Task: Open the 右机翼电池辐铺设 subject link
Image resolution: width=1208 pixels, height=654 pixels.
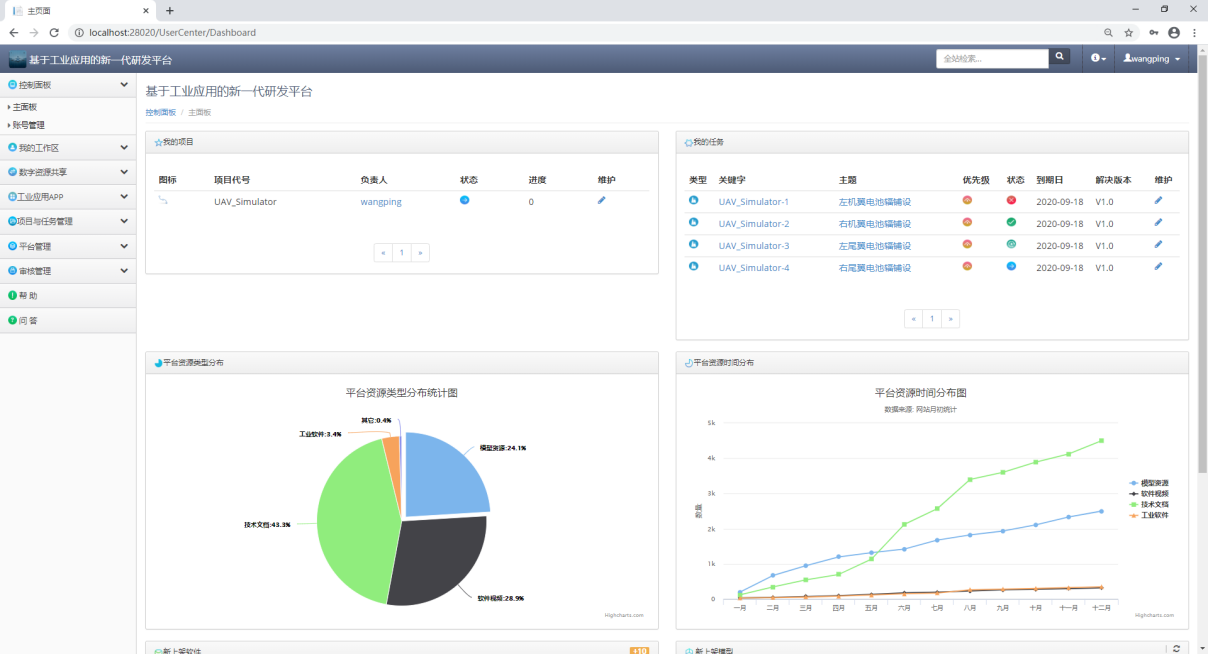Action: (875, 224)
